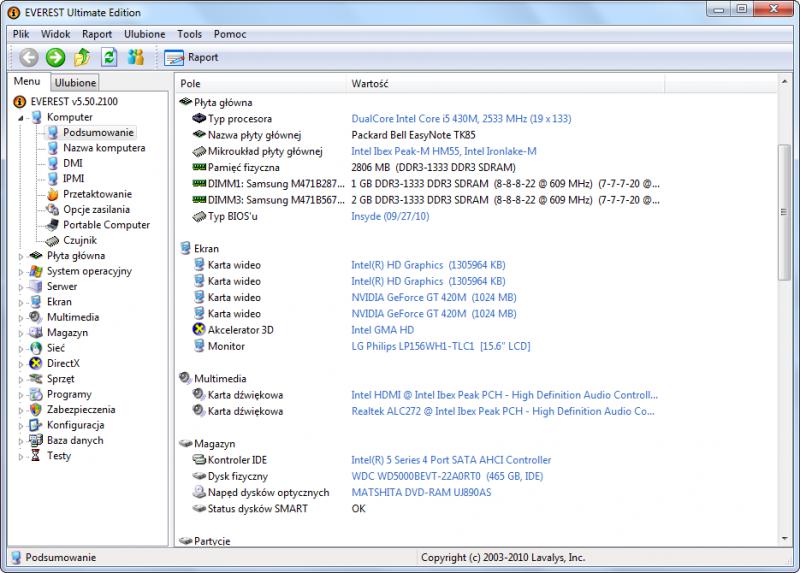Expand the Multimedia tree node

tap(21, 318)
